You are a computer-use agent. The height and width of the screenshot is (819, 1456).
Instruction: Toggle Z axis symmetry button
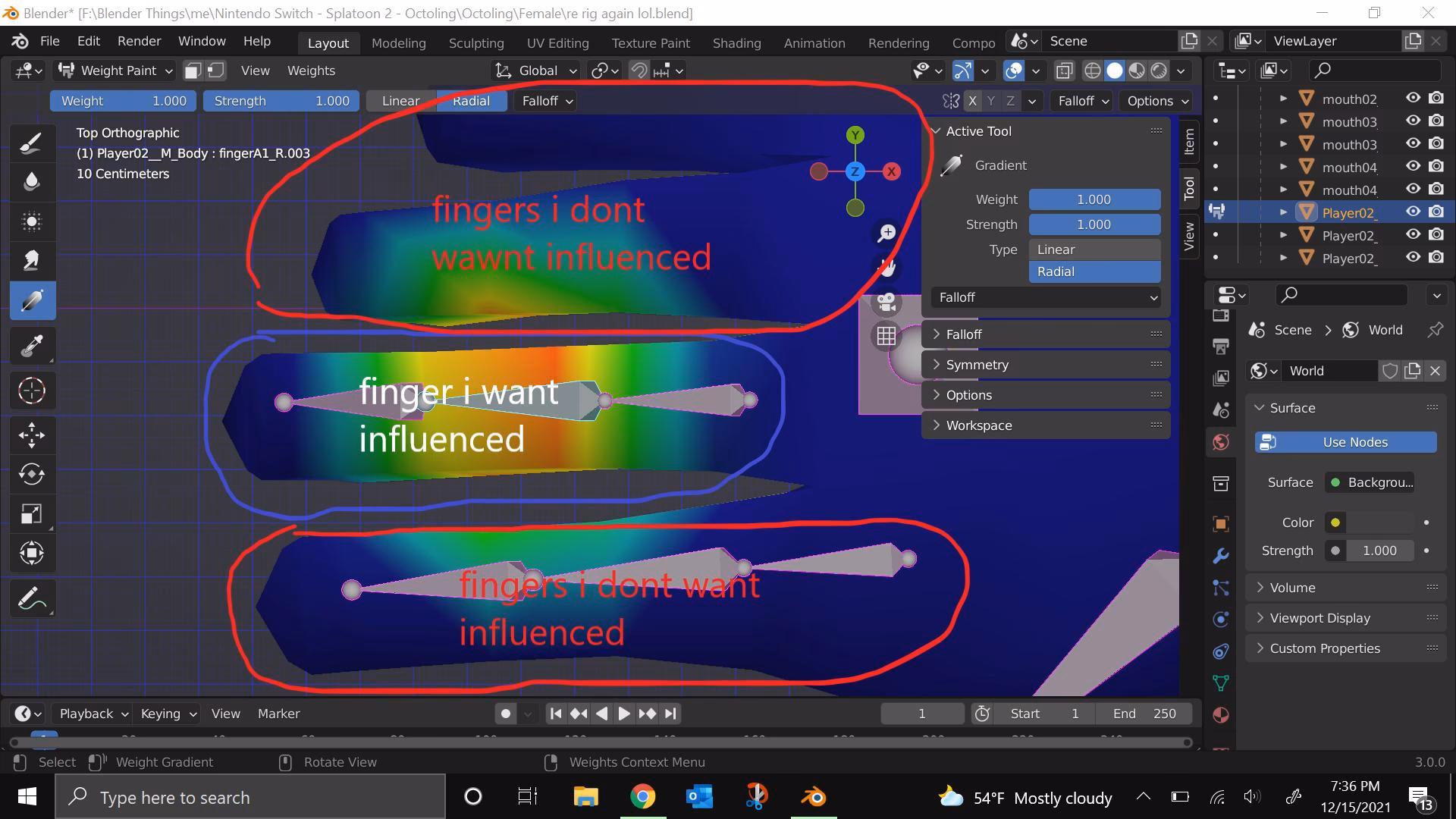coord(1010,101)
